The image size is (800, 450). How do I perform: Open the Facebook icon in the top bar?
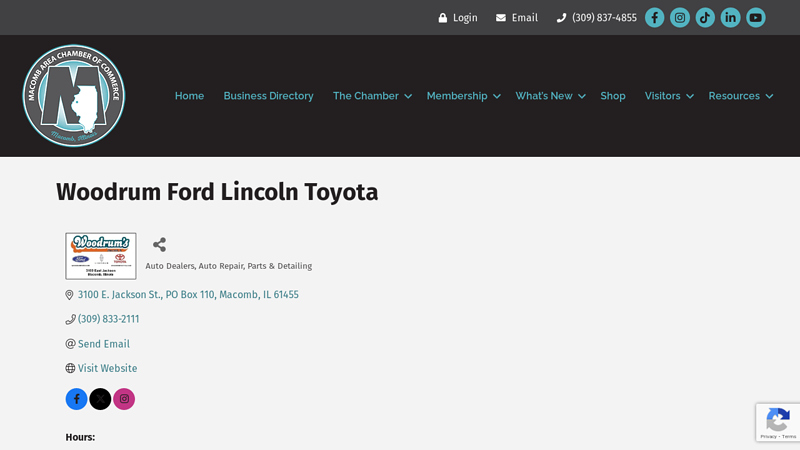pos(654,17)
